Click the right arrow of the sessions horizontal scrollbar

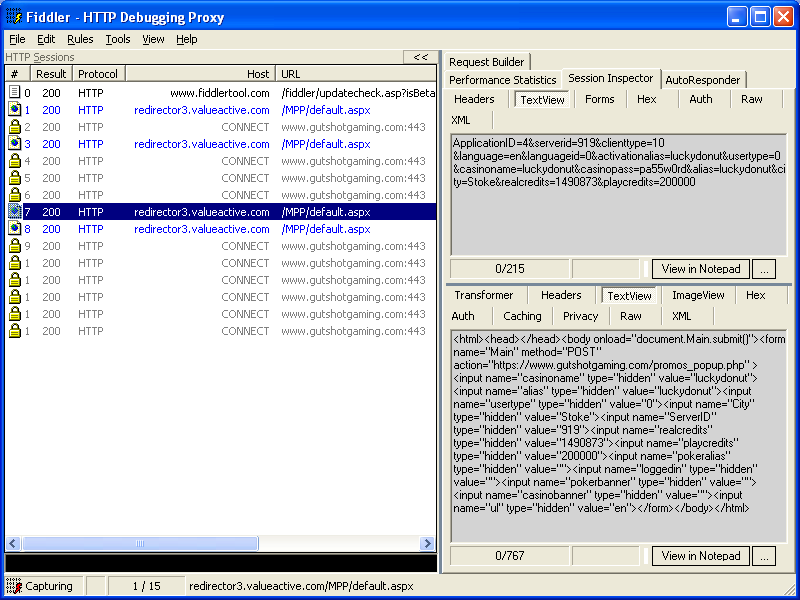(x=427, y=544)
